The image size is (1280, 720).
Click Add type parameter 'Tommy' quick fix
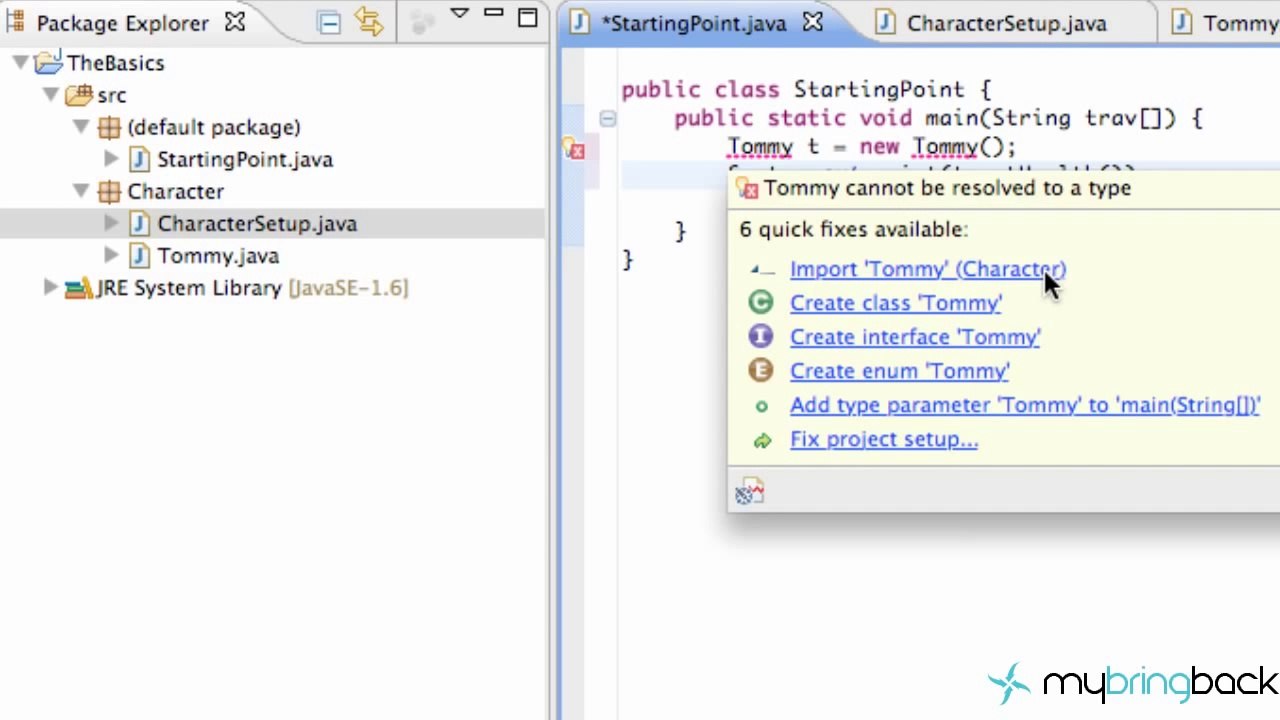pyautogui.click(x=1025, y=405)
